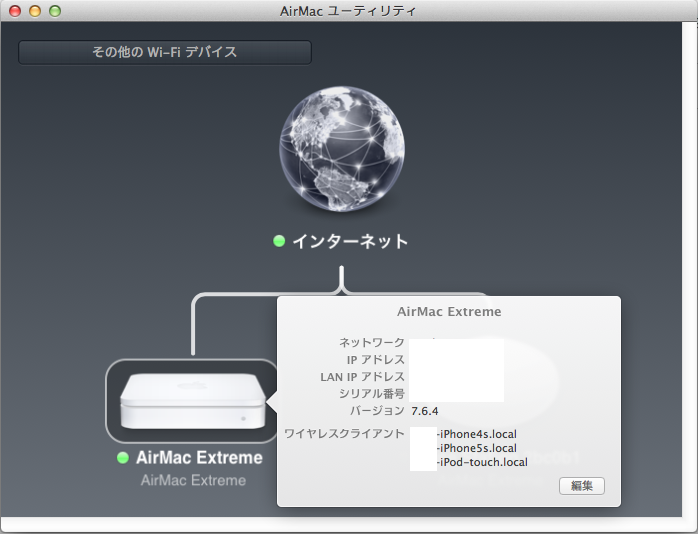Click the version value 7.6.4
Viewport: 698px width, 534px height.
click(x=425, y=411)
